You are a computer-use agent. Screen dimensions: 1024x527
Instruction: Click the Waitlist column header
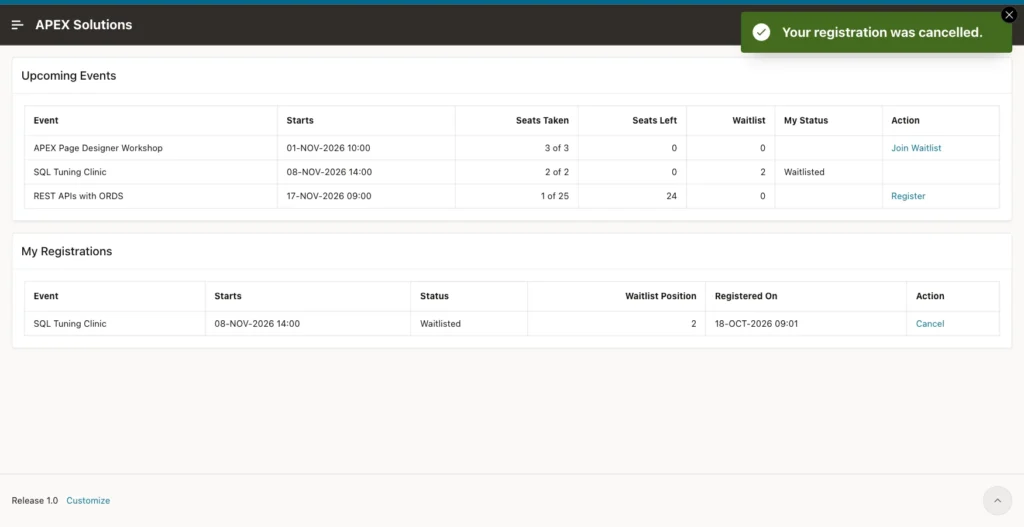tap(748, 121)
